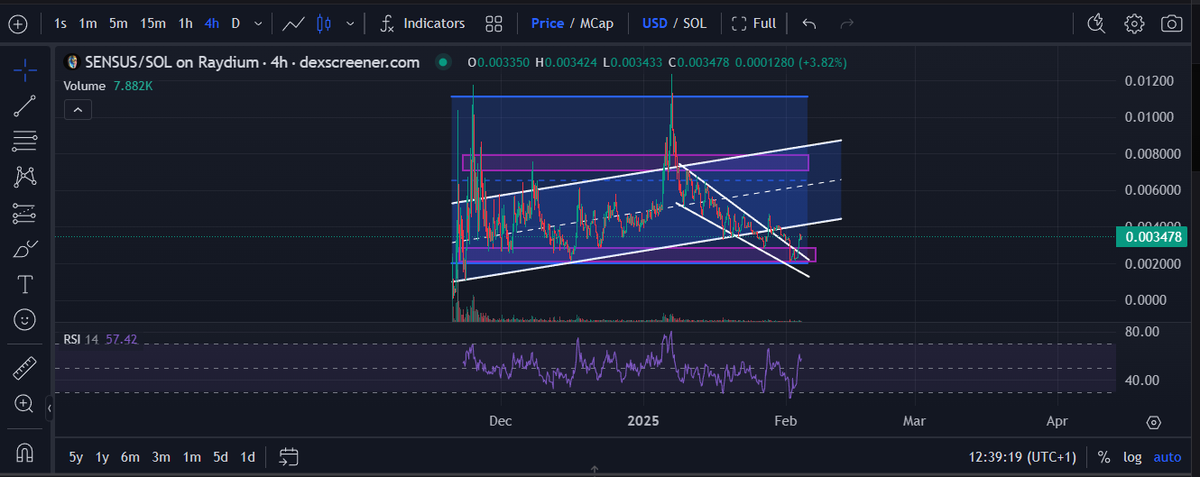Expand the interval dropdown arrow

coord(259,23)
